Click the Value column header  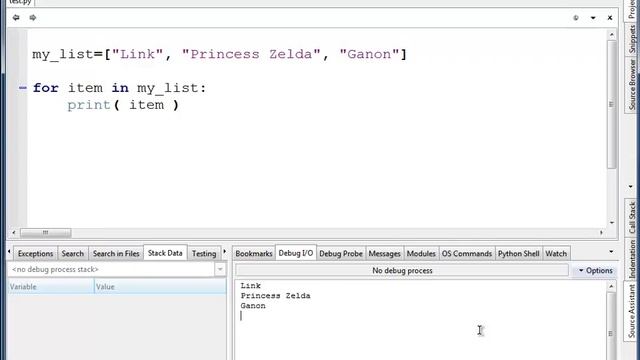coord(160,287)
